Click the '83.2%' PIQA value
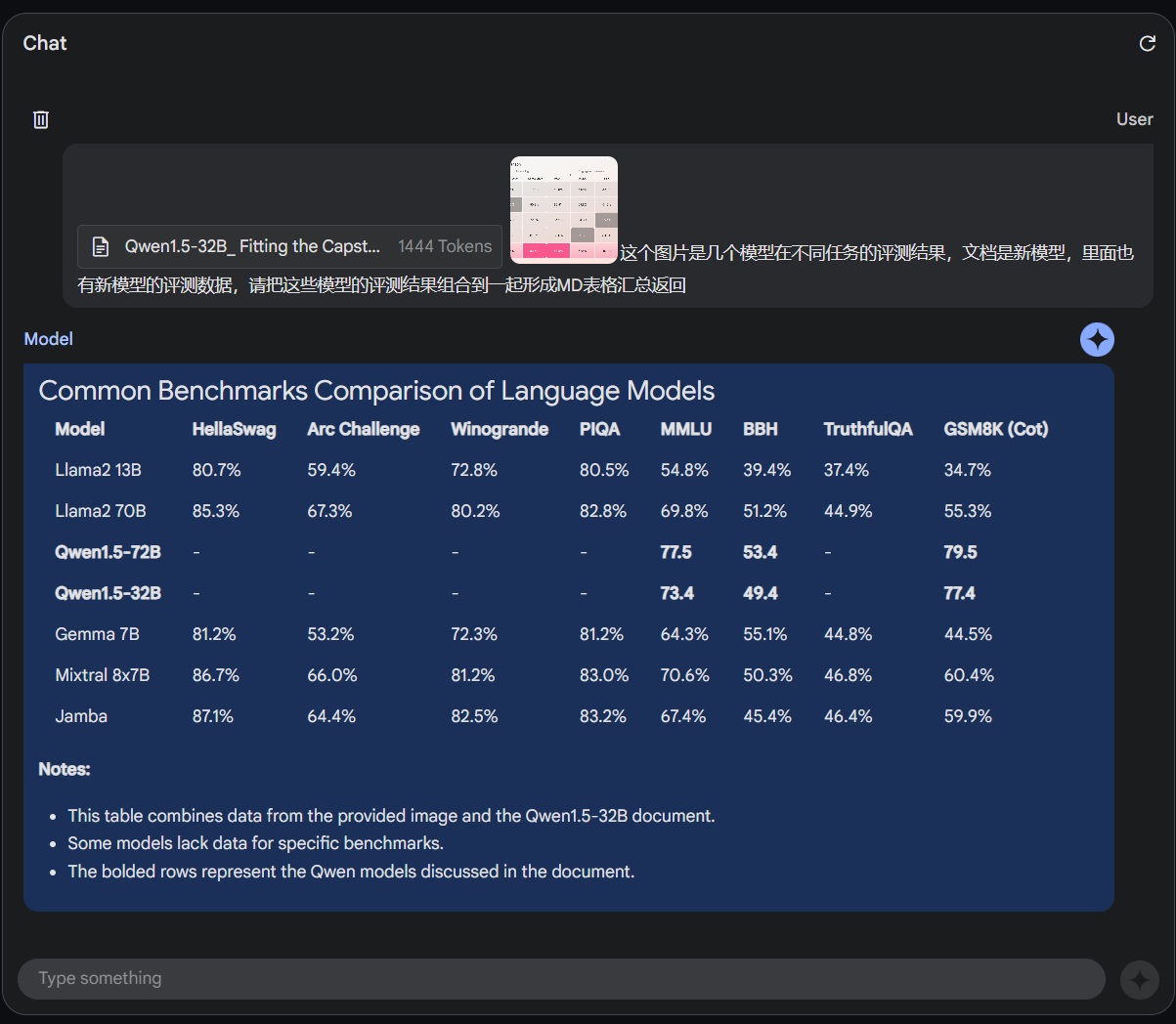 (603, 716)
